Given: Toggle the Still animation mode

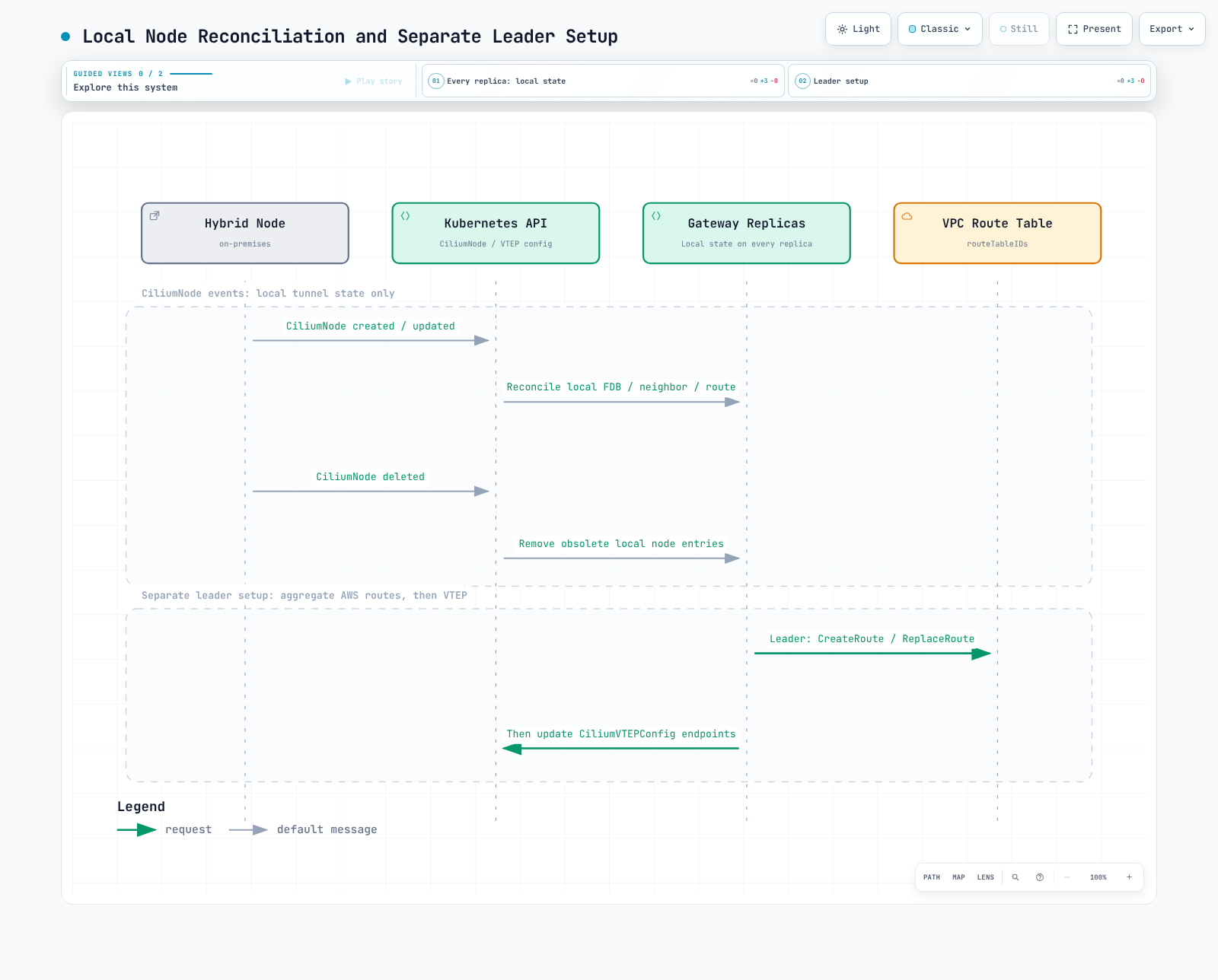Looking at the screenshot, I should (x=1019, y=29).
